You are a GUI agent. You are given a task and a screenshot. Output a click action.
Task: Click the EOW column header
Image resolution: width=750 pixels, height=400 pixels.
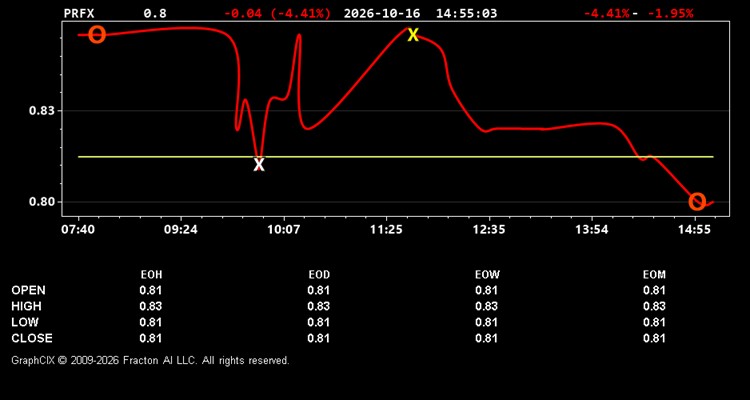[487, 275]
